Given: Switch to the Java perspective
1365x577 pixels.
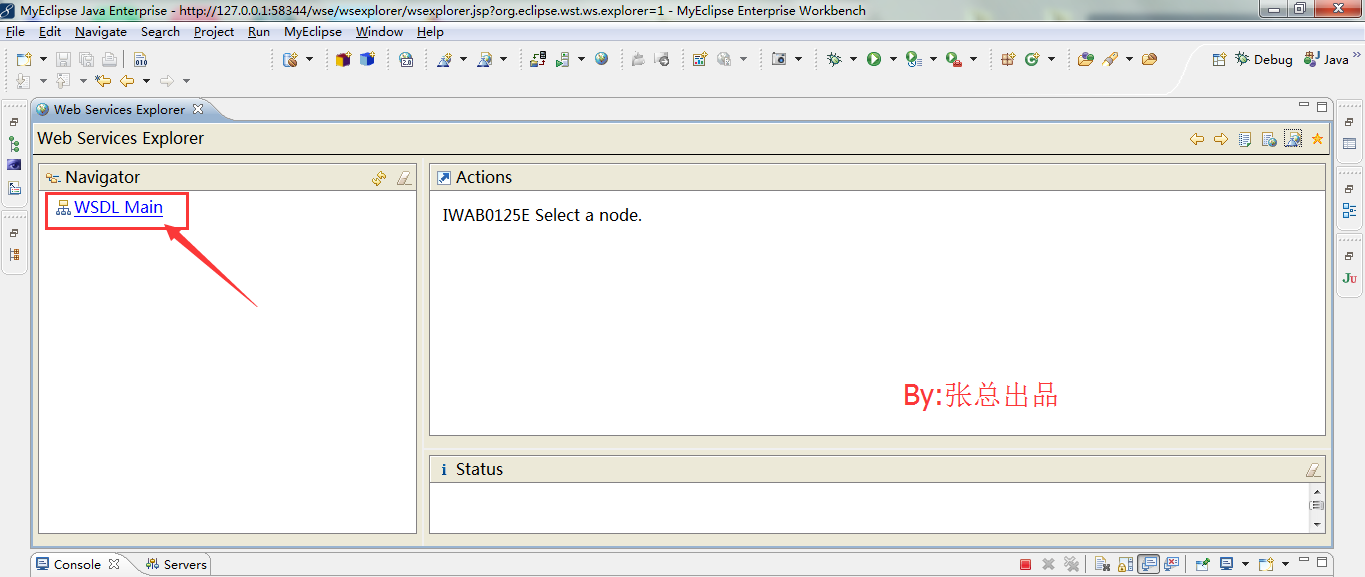Looking at the screenshot, I should point(1326,60).
